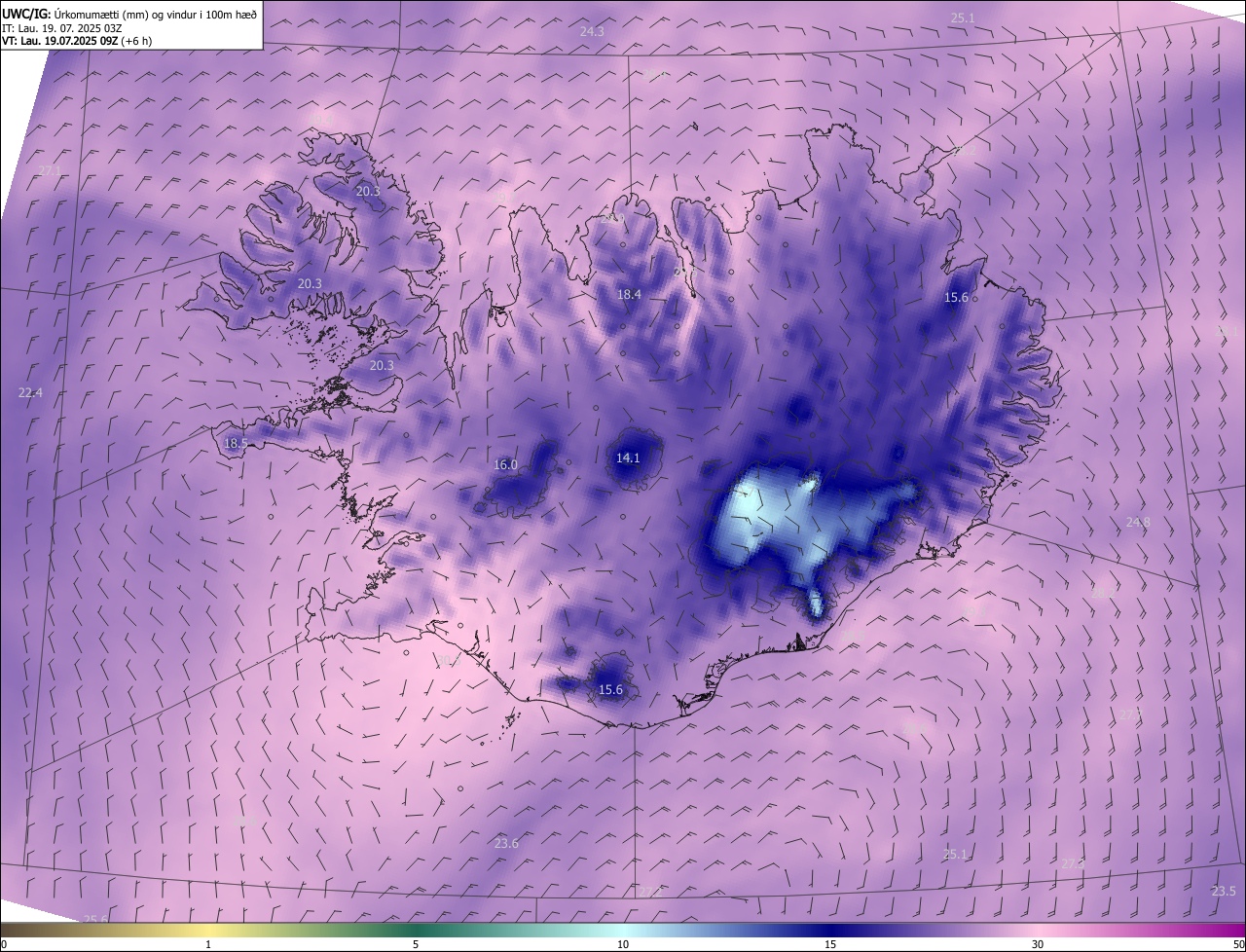The height and width of the screenshot is (952, 1246).
Task: Click the 18.4 value label on the map
Action: pos(629,294)
